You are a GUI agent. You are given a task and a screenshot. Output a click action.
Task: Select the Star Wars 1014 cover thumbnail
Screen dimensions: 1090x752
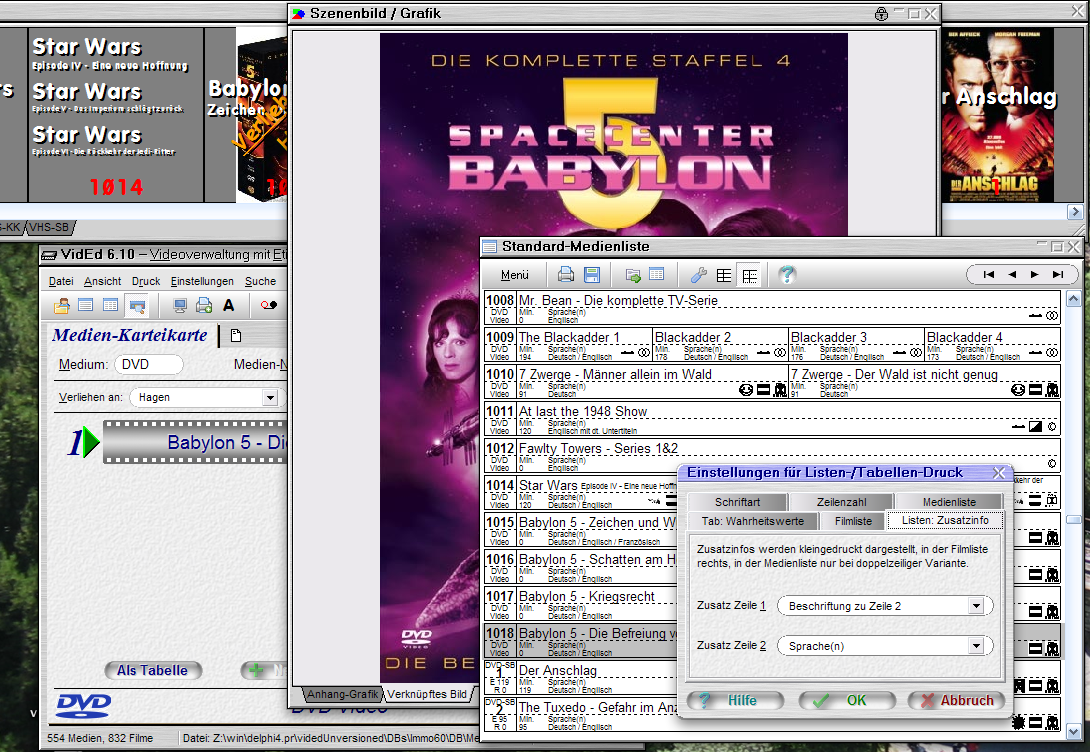[x=115, y=115]
